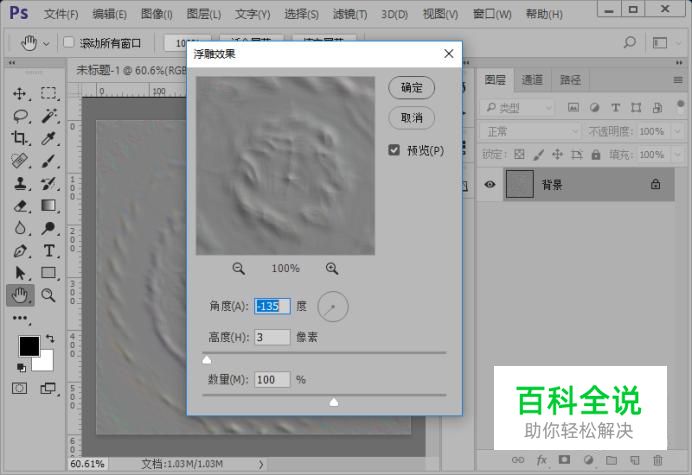Add layer style fx icon
The image size is (692, 475).
point(541,460)
